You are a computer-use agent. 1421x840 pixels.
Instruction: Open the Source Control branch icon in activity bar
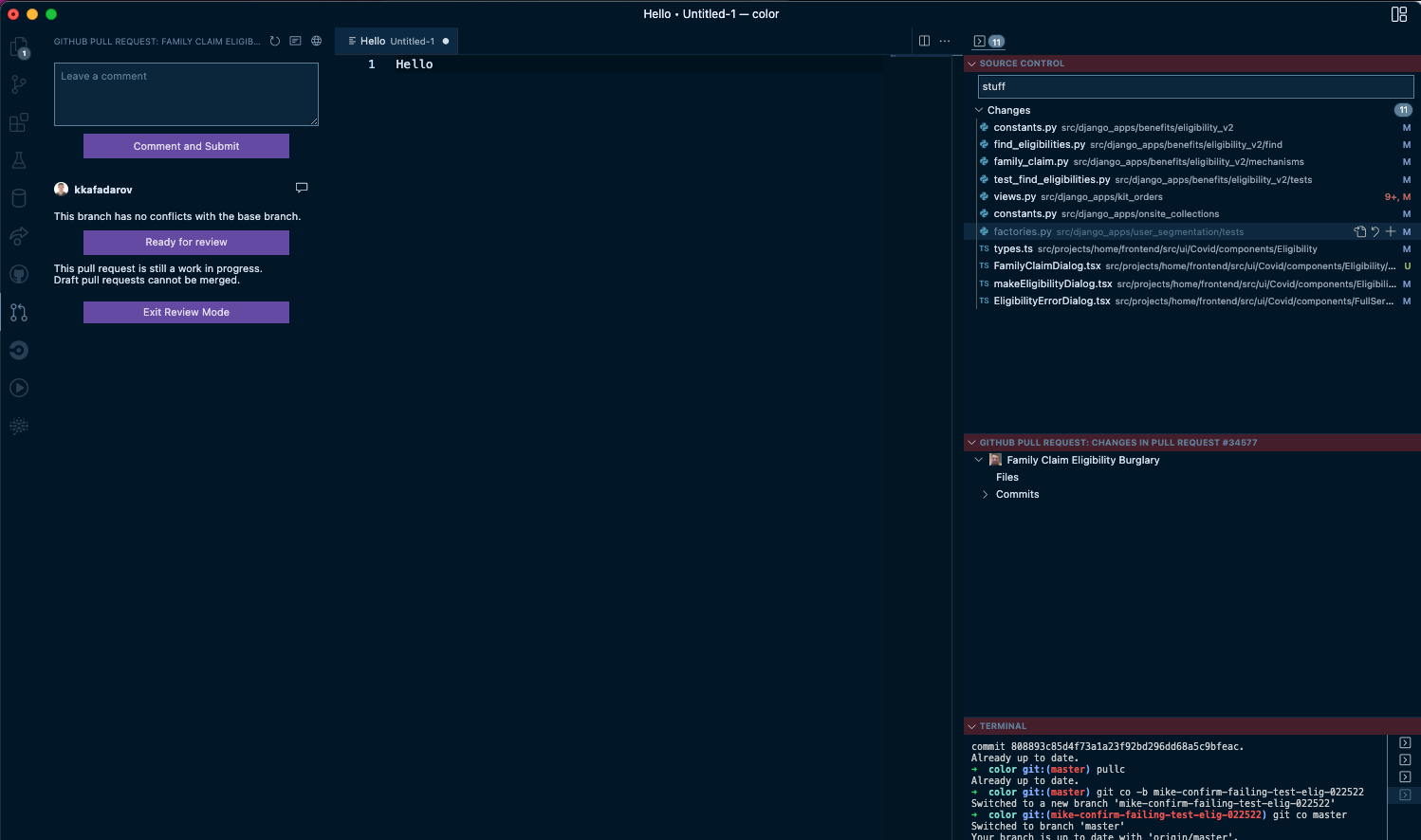pos(18,84)
